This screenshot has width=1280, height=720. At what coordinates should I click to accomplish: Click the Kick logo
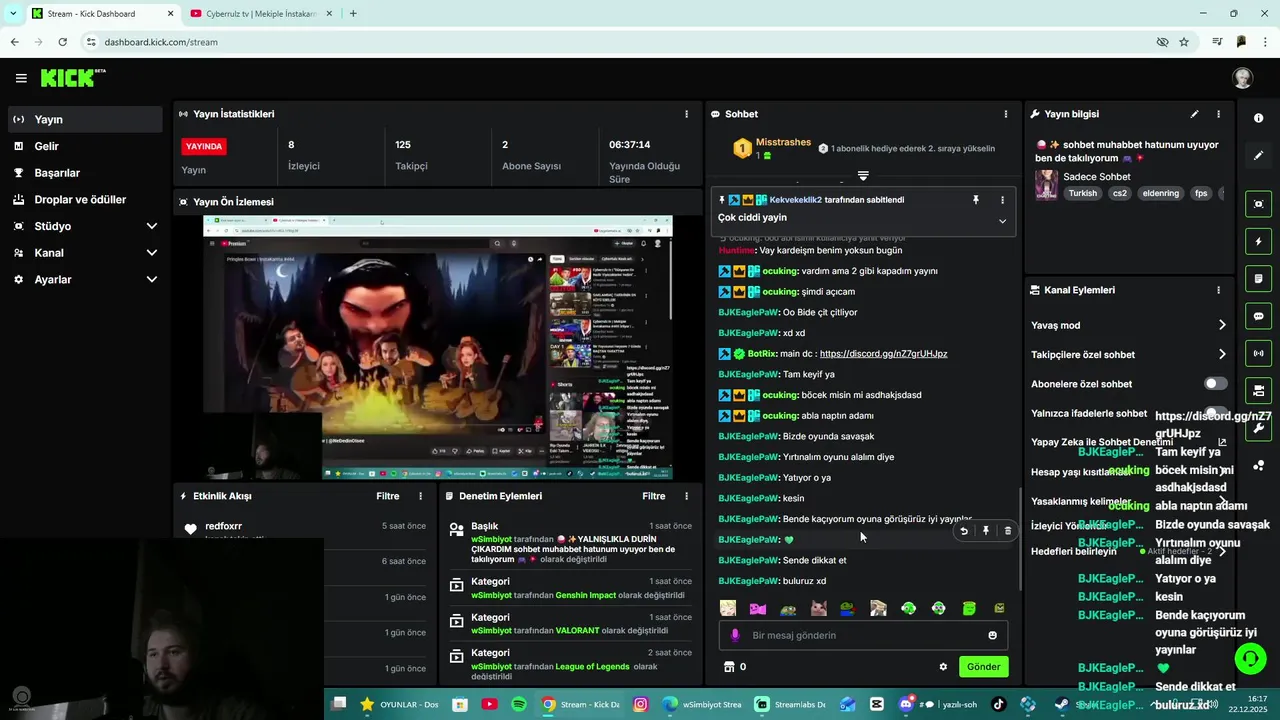tap(72, 78)
